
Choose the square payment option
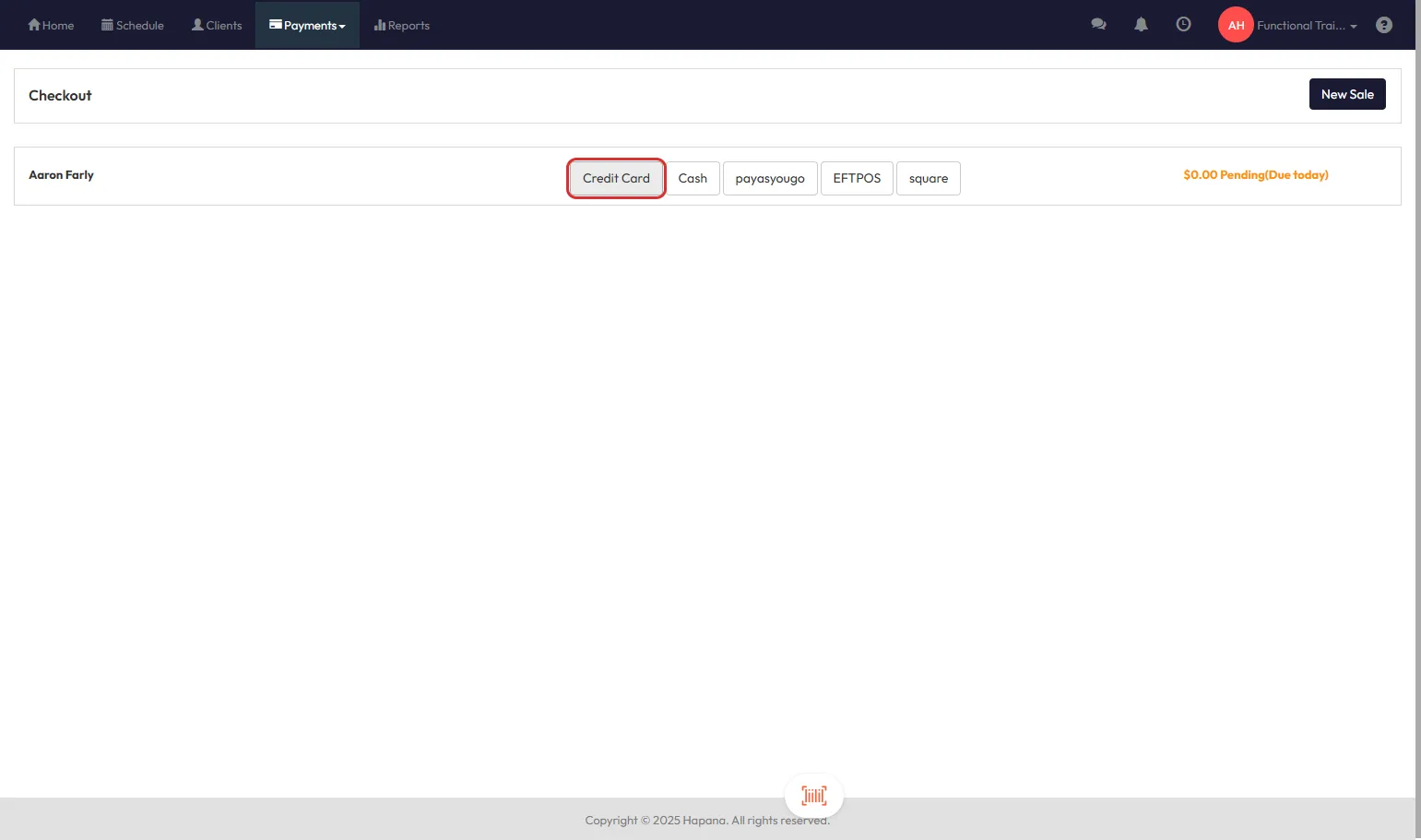pos(928,178)
